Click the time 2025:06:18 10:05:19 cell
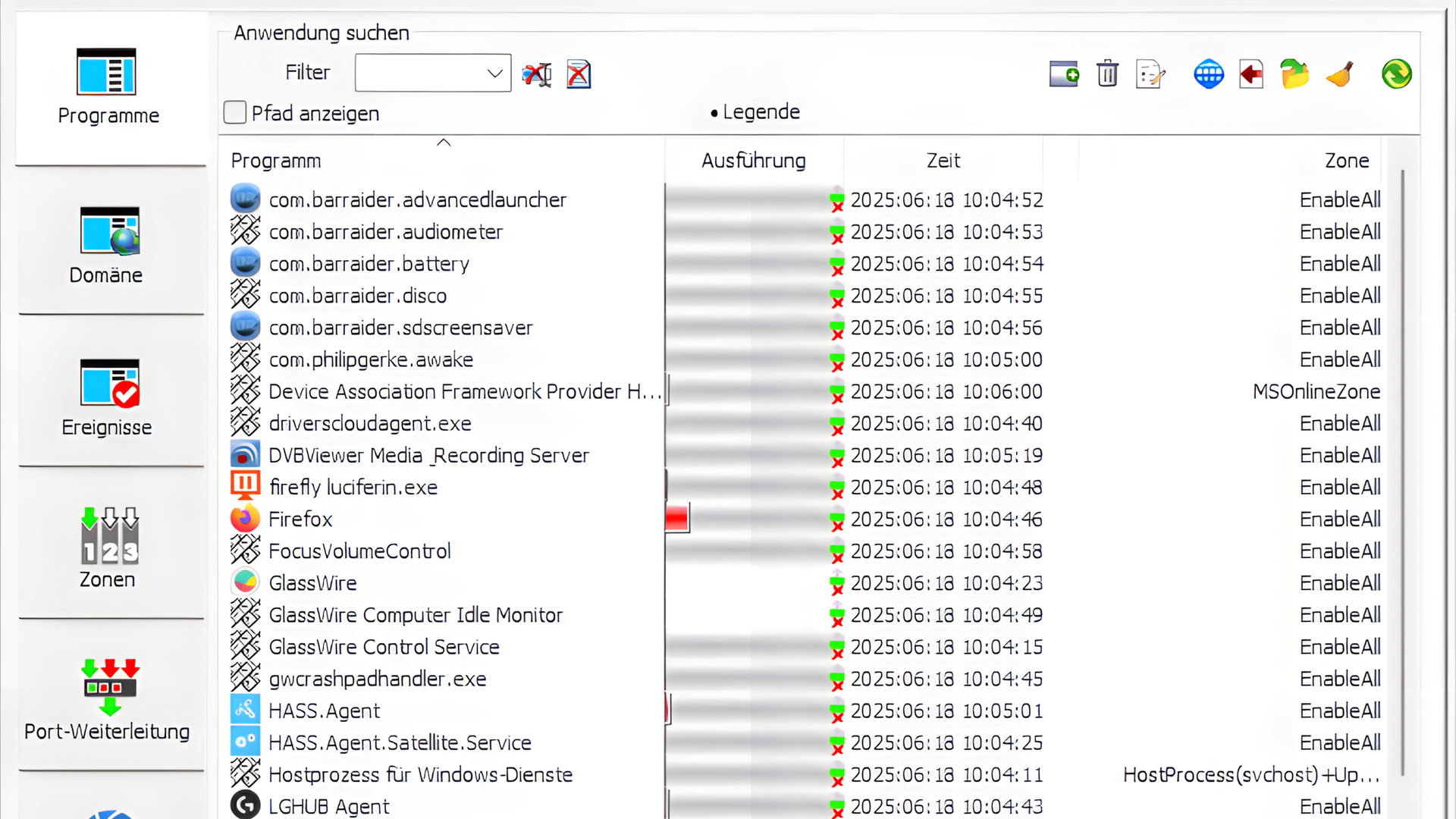This screenshot has width=1456, height=819. point(946,455)
